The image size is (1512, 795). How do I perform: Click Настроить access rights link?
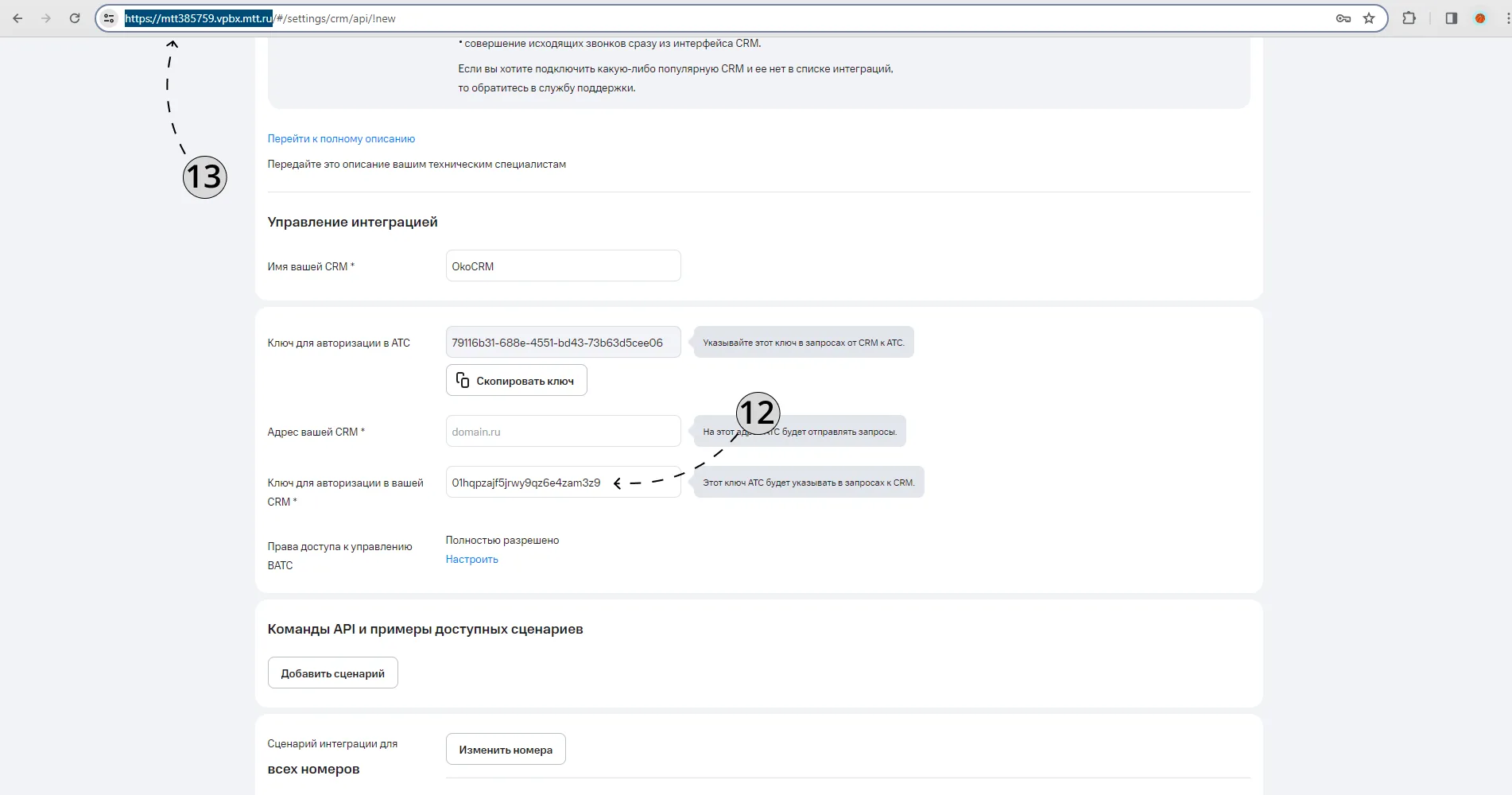471,559
